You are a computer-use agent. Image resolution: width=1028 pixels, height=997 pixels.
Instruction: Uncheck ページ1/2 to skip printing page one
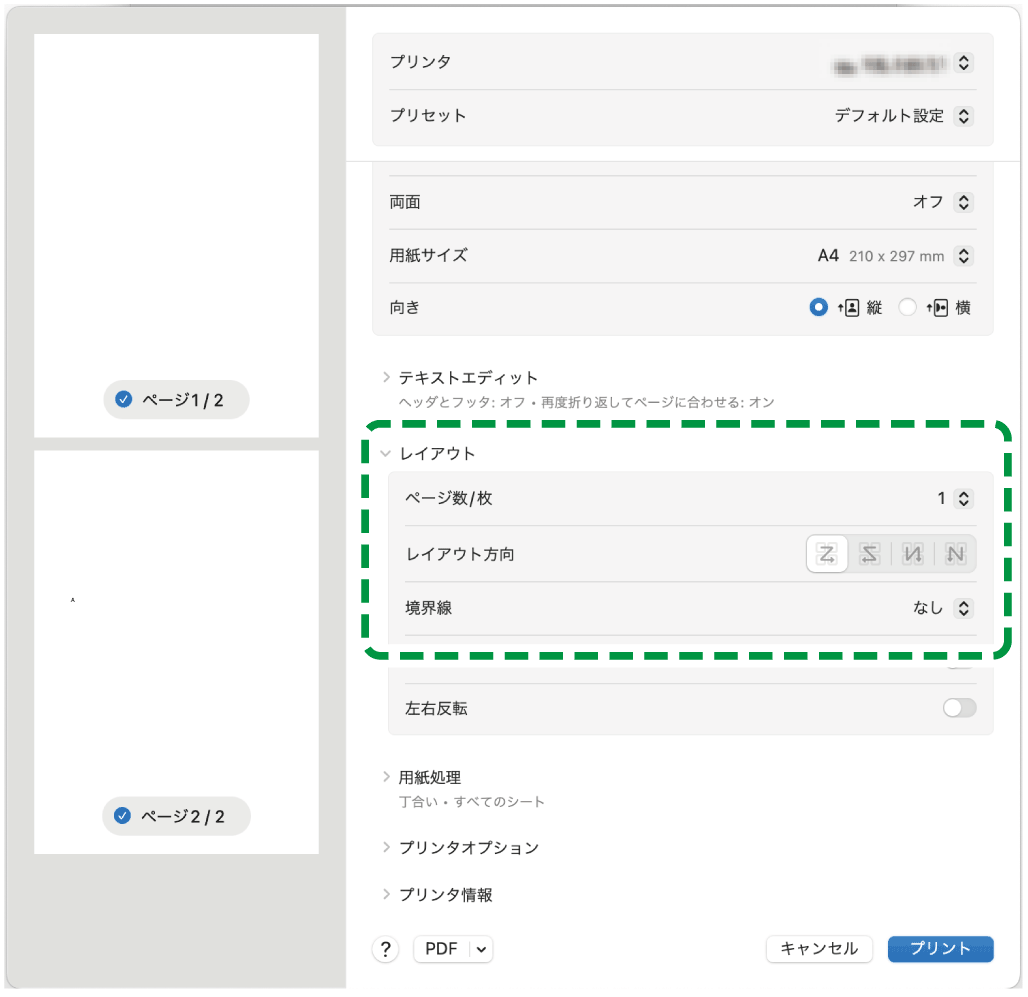click(122, 399)
